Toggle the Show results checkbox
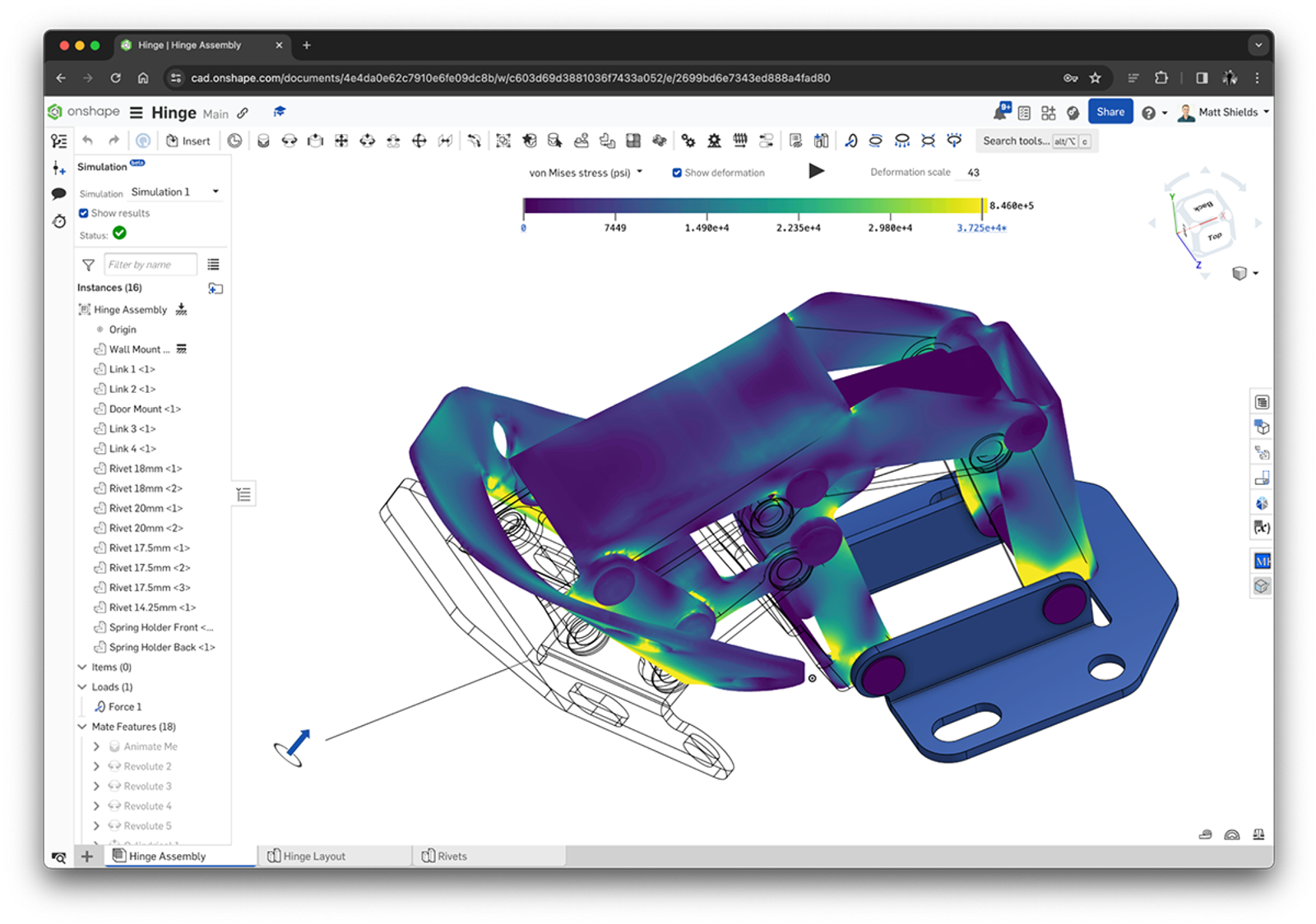The width and height of the screenshot is (1316, 924). (x=84, y=213)
